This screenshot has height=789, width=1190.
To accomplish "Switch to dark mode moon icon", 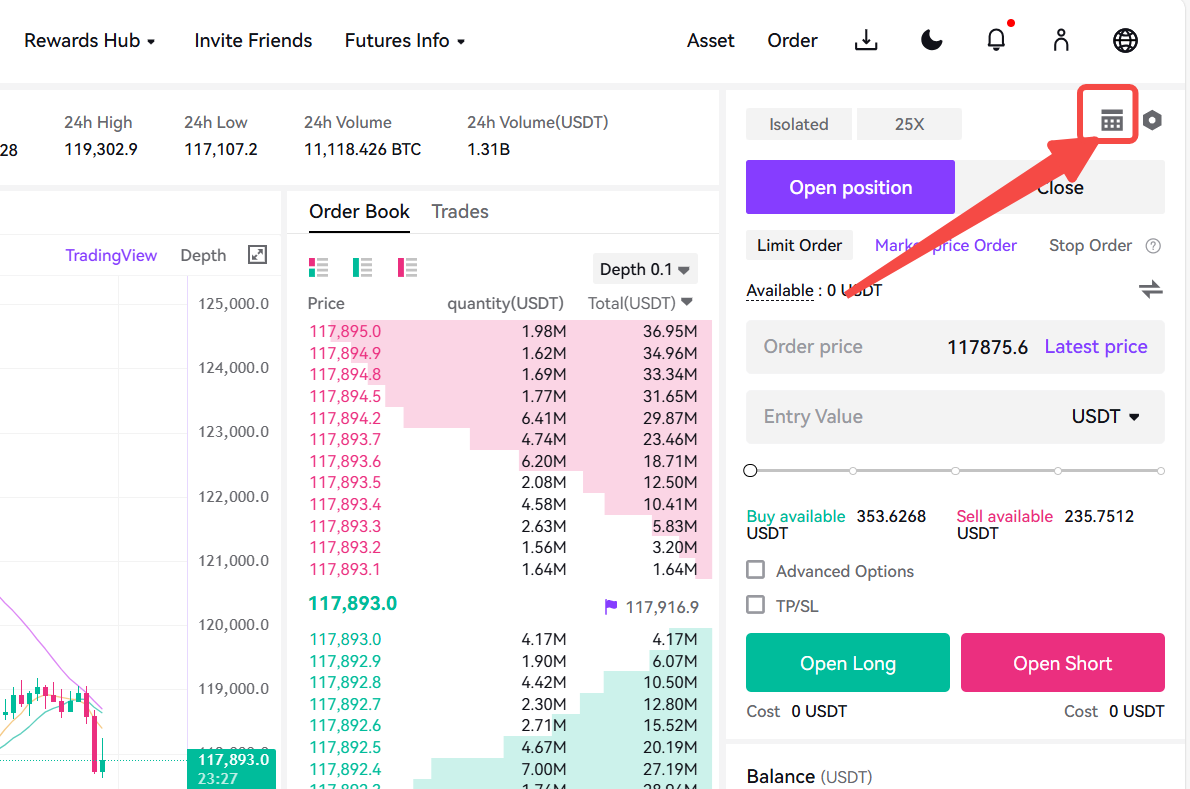I will pos(931,40).
